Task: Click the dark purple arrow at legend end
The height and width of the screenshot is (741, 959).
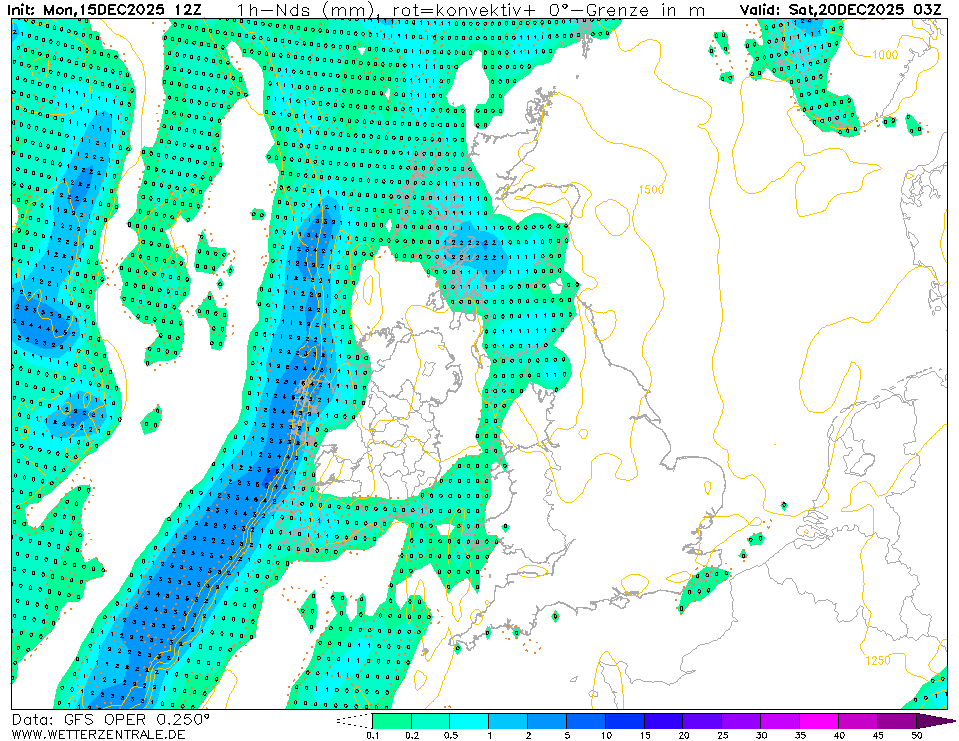Action: pyautogui.click(x=936, y=720)
